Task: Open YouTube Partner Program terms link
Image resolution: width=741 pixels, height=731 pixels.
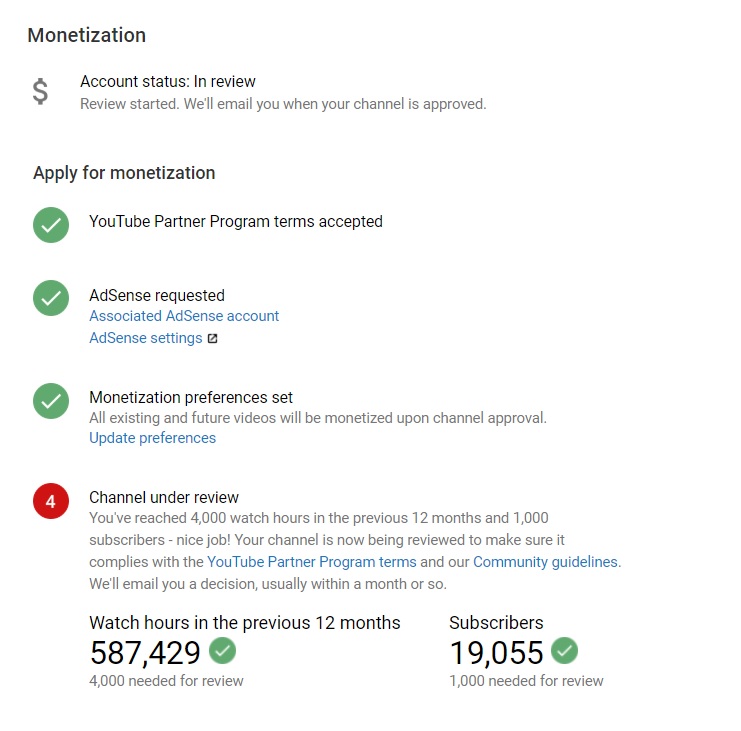Action: click(312, 562)
